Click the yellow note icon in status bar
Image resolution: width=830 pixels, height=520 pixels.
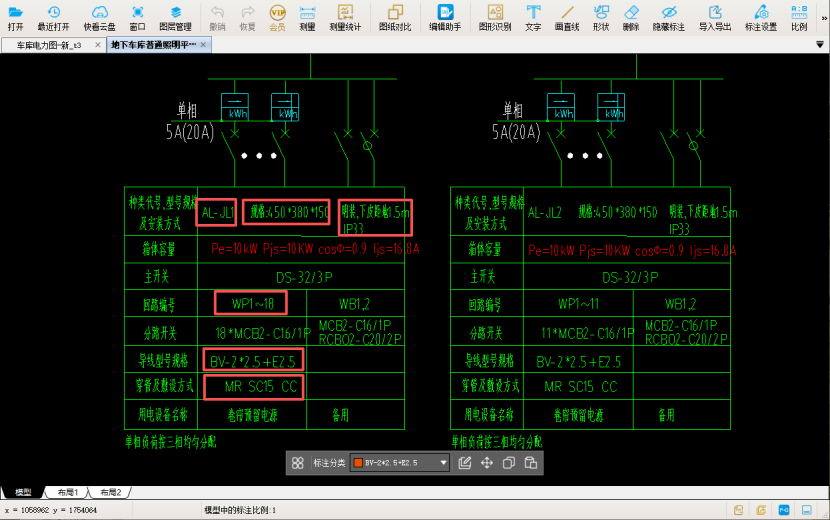(738, 510)
